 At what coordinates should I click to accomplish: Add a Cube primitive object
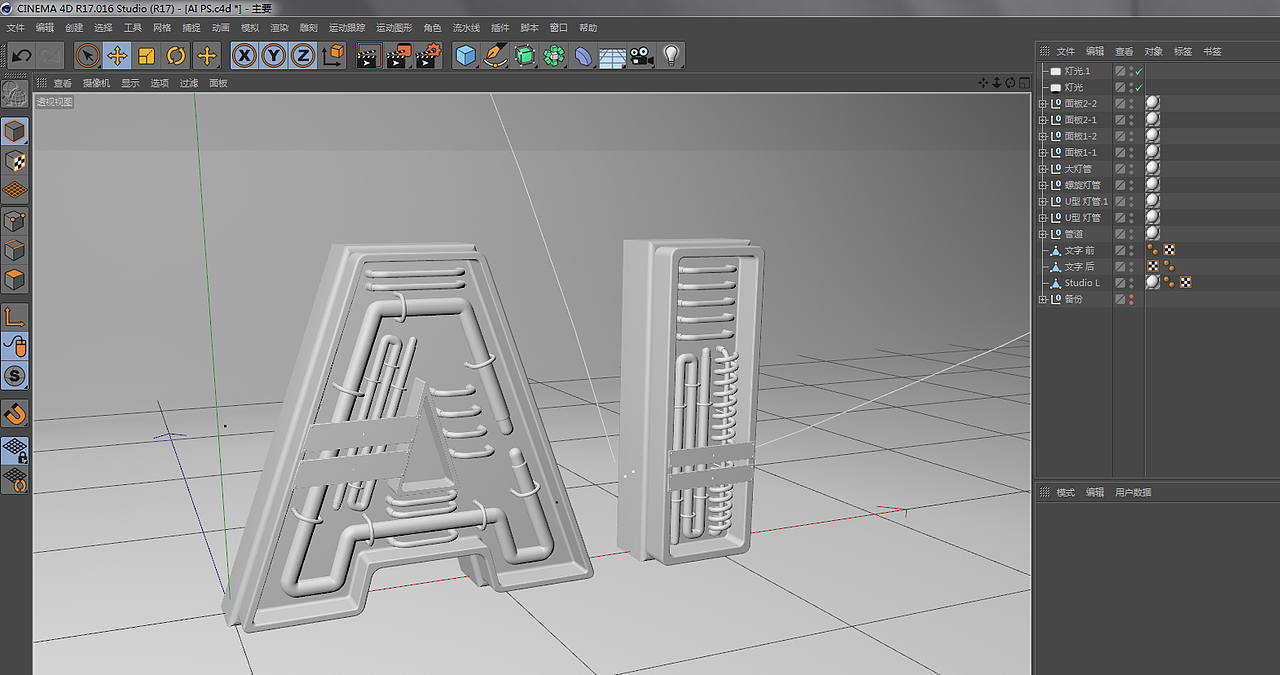coord(466,56)
